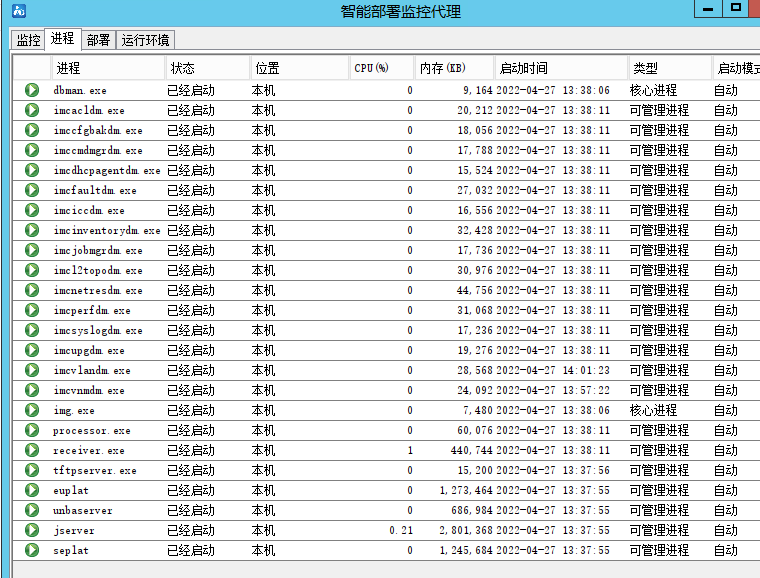
Task: Sort by the 启动时间 column header
Action: 561,68
